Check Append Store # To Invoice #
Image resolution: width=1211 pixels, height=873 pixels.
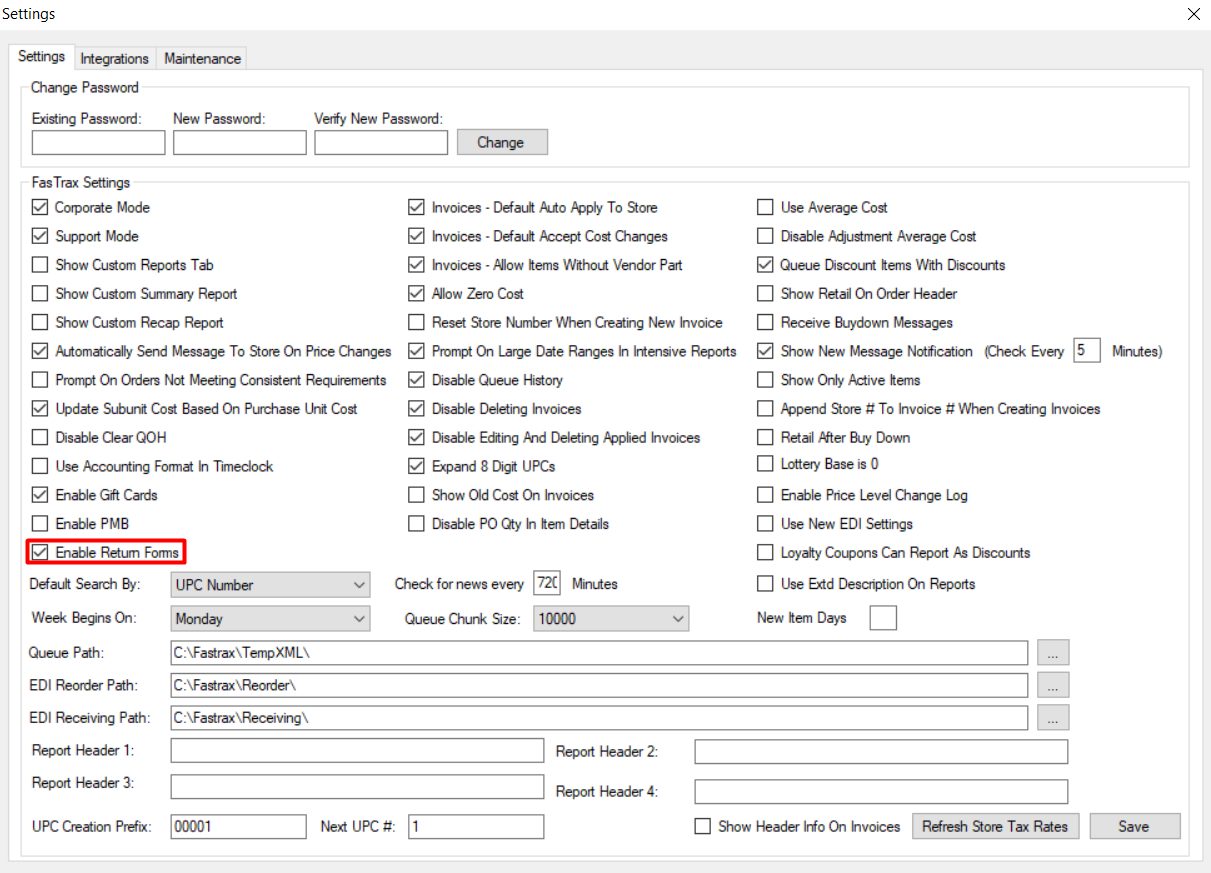tap(765, 409)
